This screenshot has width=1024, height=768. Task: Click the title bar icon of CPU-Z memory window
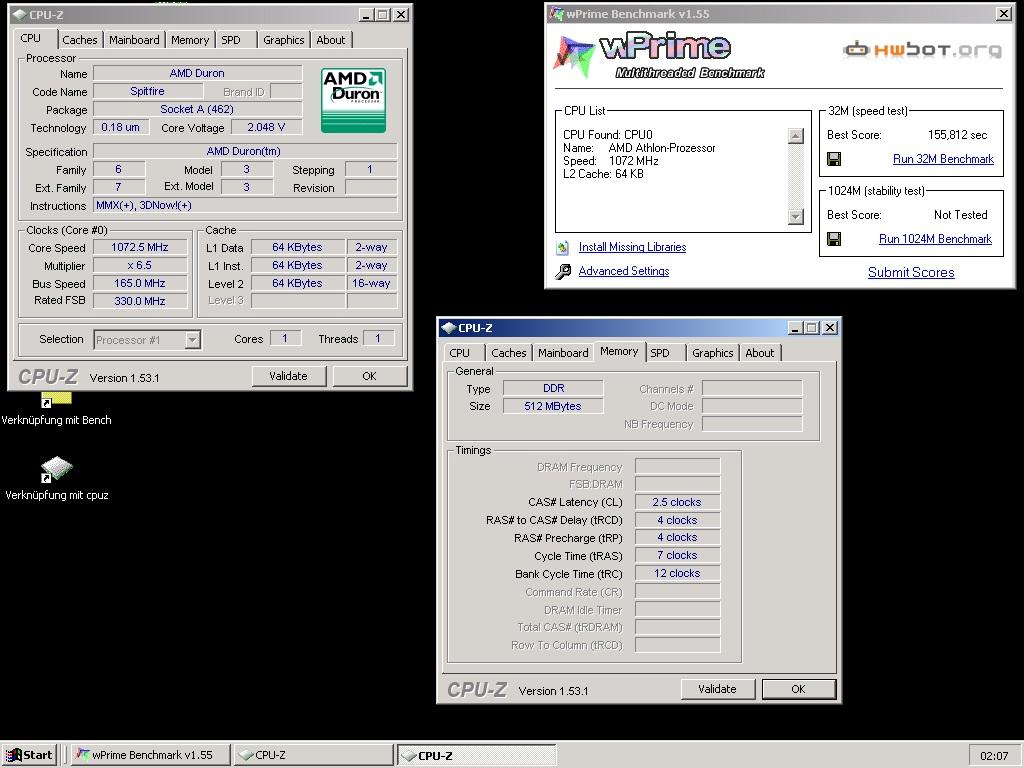tap(448, 328)
